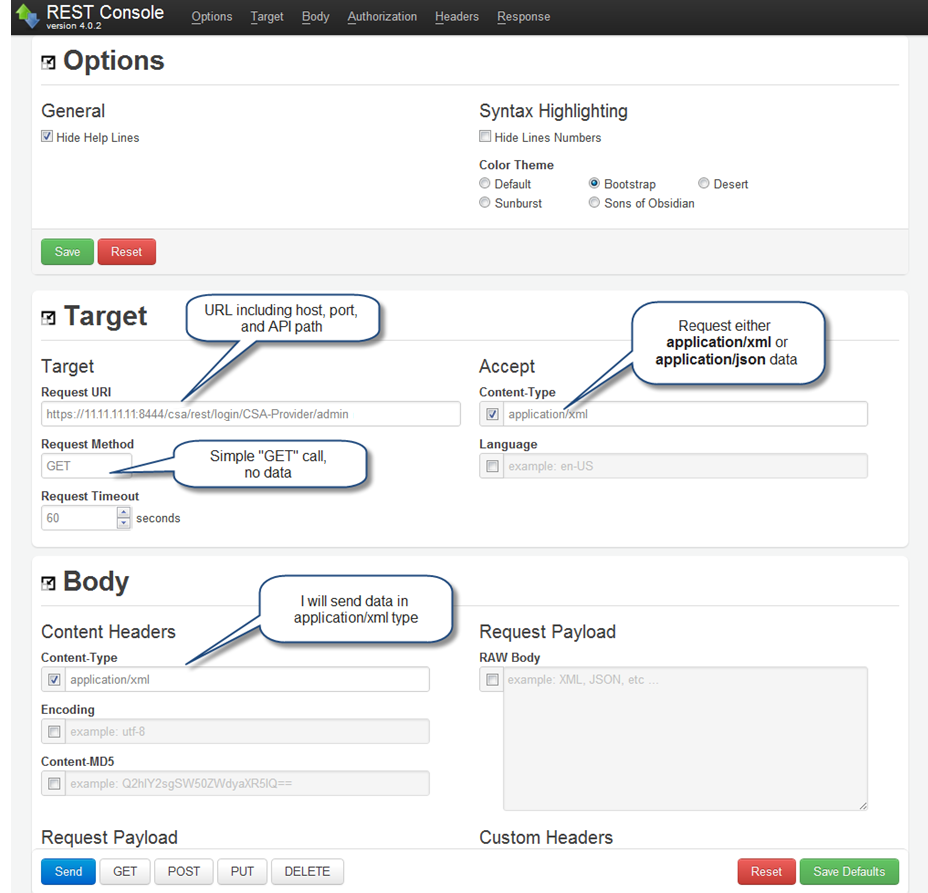Open the Request Method field
Viewport: 928px width, 893px height.
click(86, 466)
